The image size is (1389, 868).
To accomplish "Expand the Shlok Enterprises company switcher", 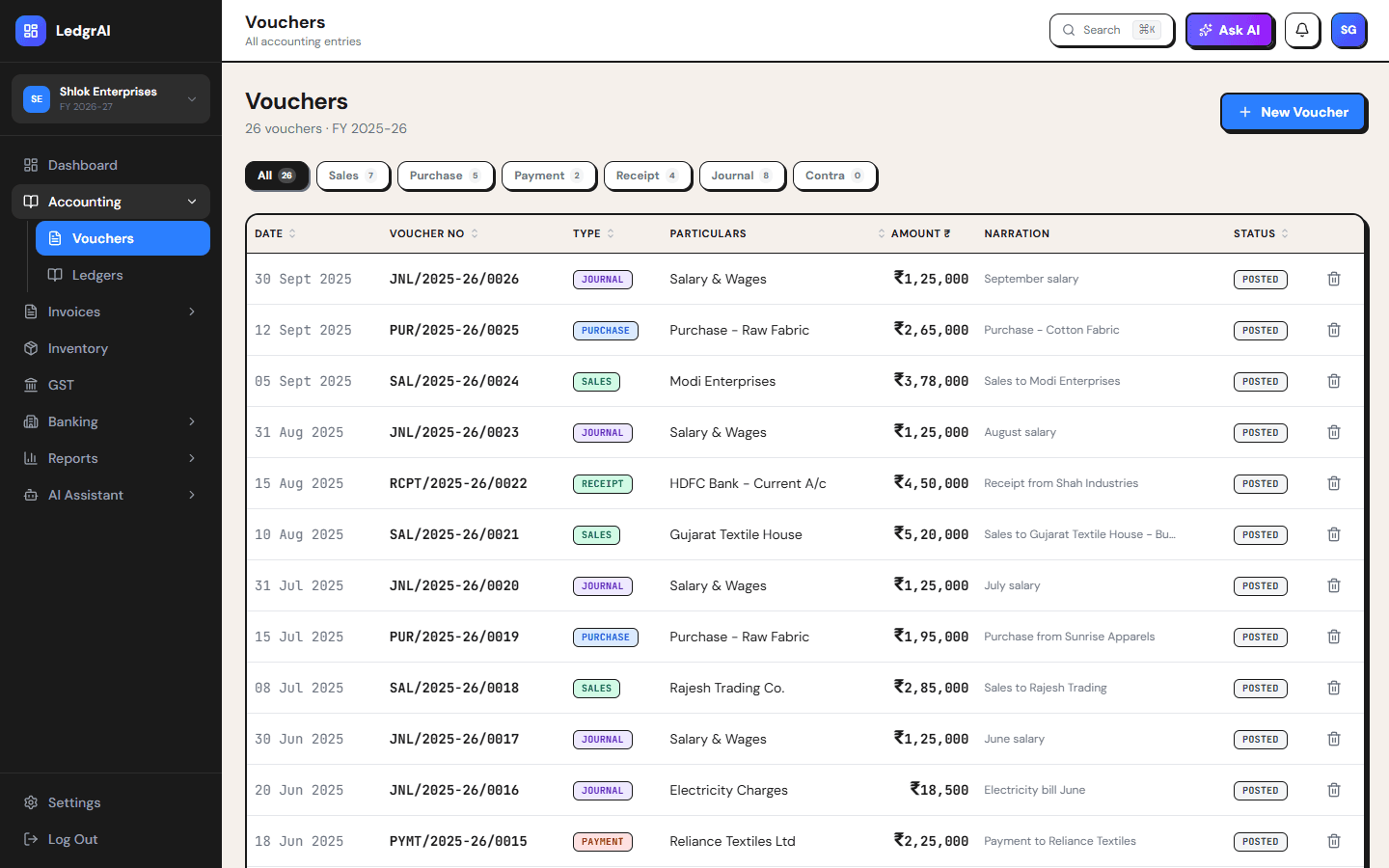I will click(x=111, y=98).
